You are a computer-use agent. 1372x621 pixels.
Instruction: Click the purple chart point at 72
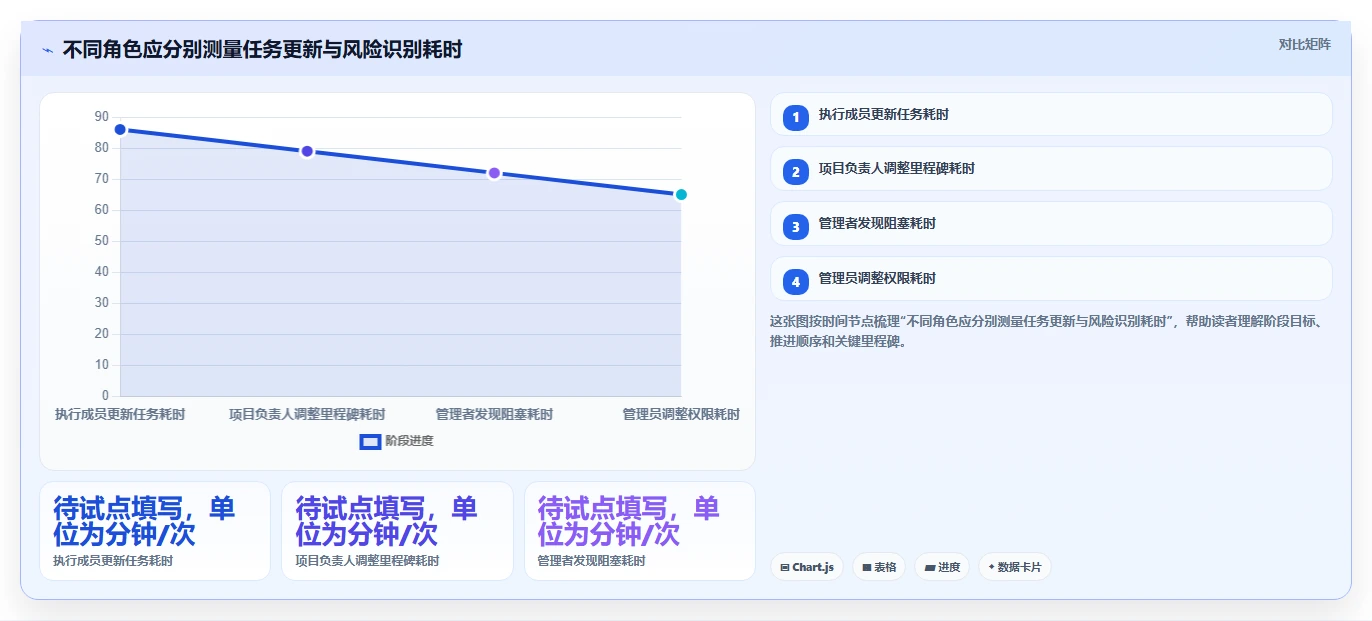click(494, 173)
